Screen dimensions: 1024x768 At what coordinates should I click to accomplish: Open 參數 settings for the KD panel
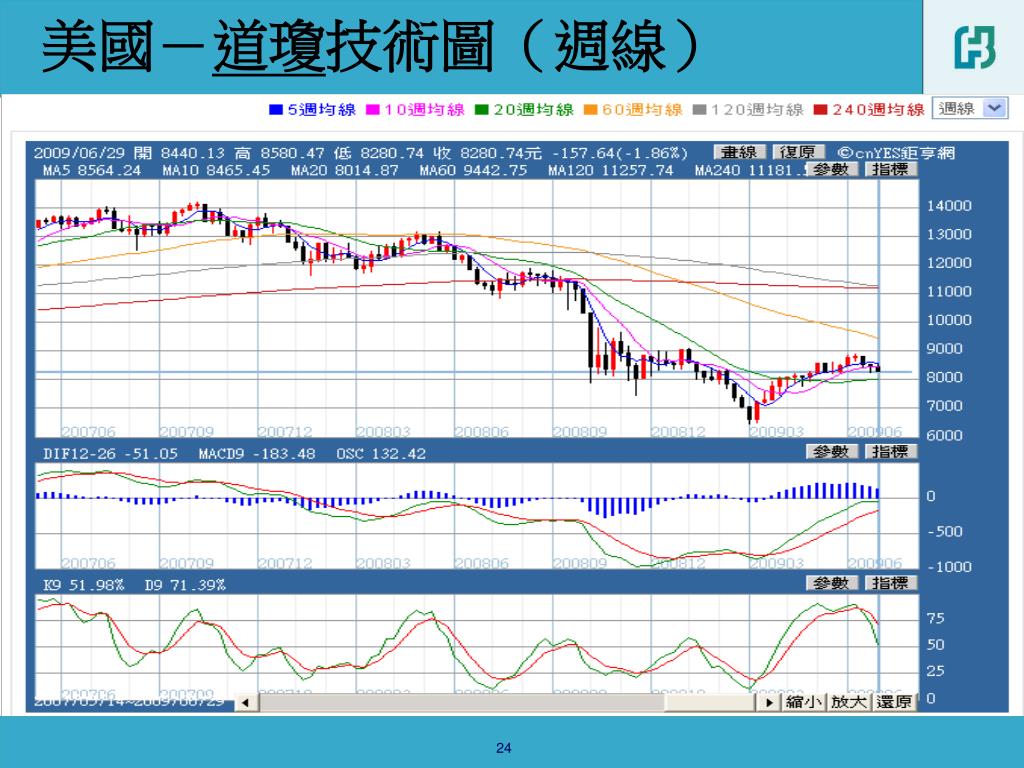pos(831,583)
